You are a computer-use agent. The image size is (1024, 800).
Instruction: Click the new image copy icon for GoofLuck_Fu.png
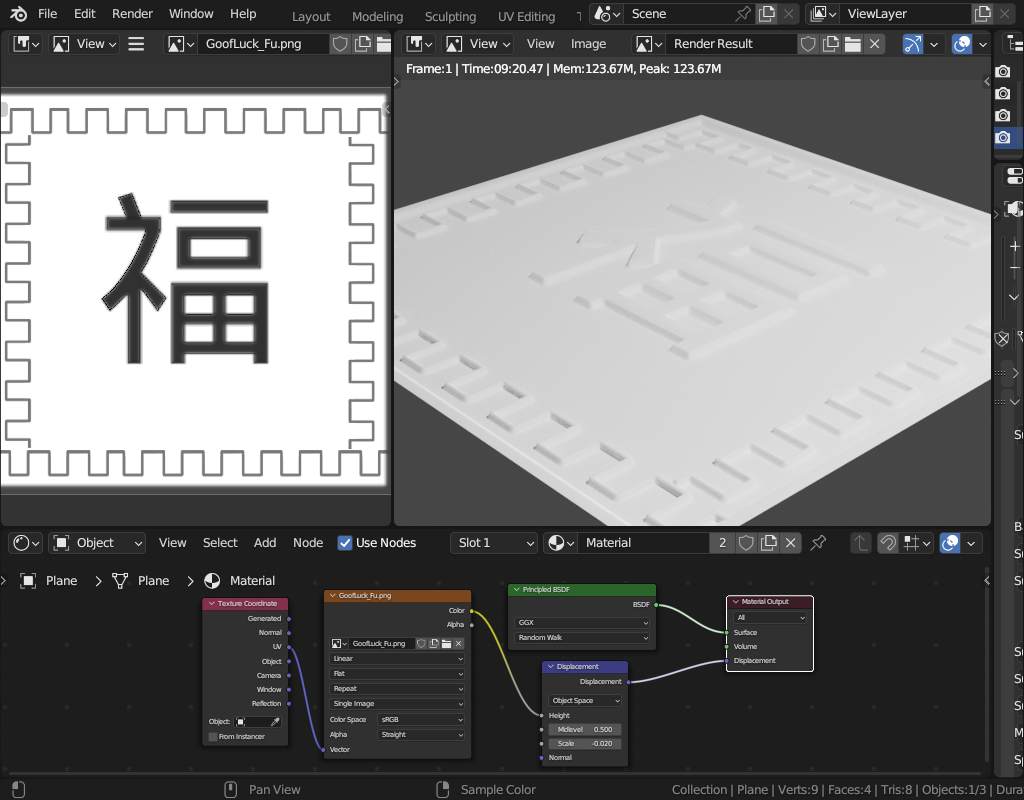tap(362, 44)
